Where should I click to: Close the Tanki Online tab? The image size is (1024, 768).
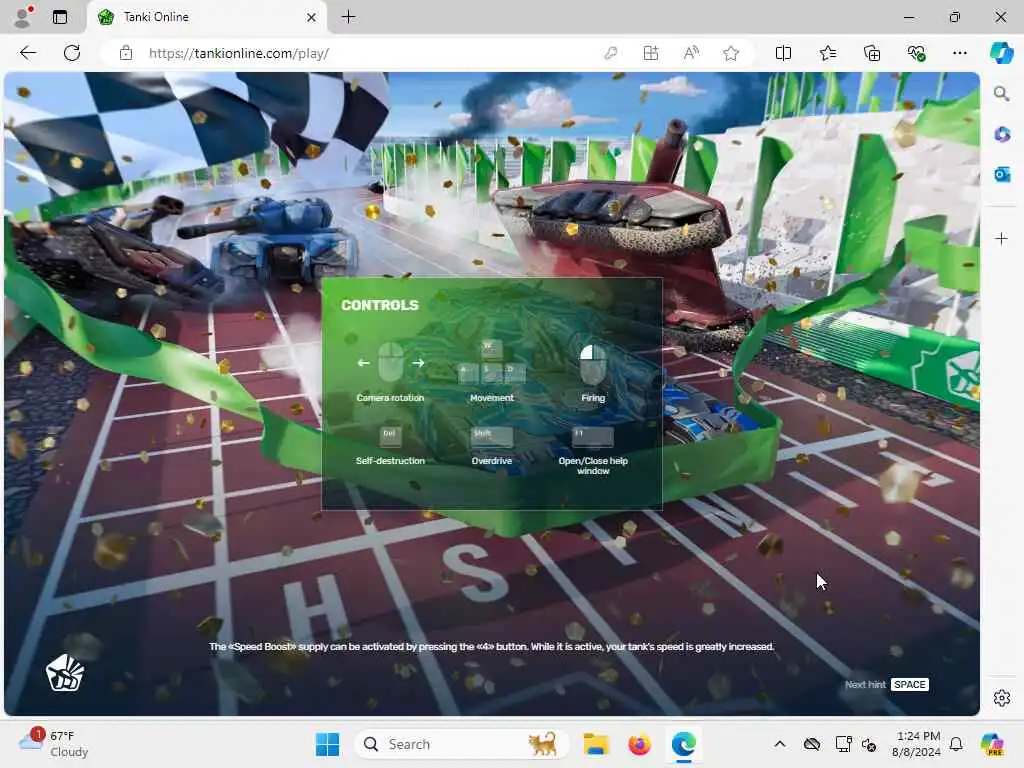tap(312, 17)
